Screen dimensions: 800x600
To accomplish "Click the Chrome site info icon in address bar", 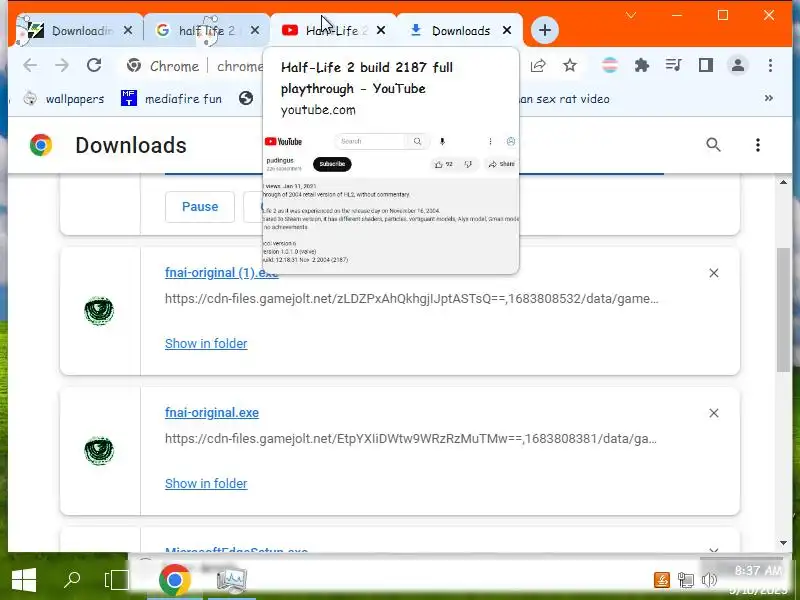I will pos(134,66).
